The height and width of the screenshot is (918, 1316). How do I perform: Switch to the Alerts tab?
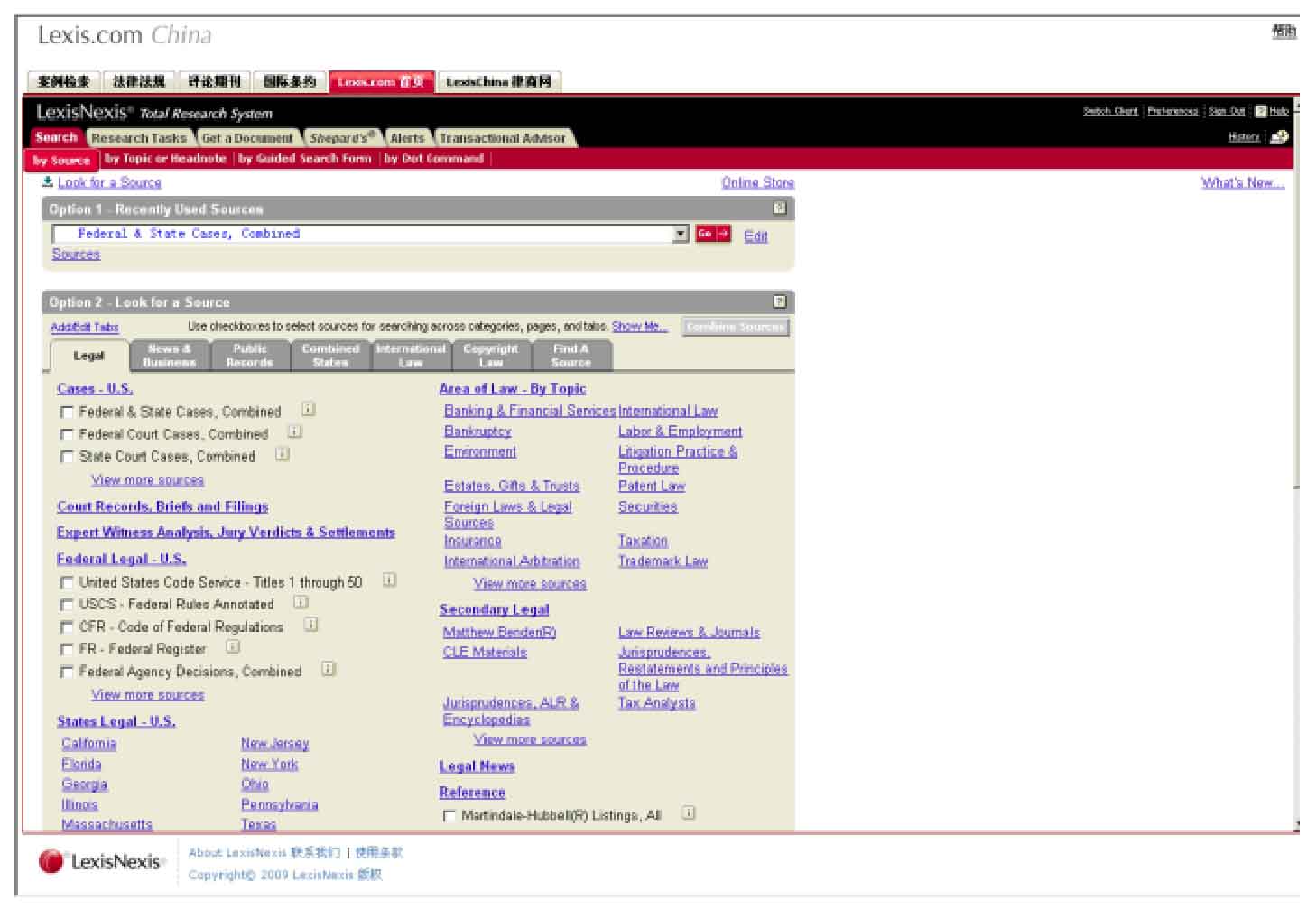pyautogui.click(x=407, y=138)
